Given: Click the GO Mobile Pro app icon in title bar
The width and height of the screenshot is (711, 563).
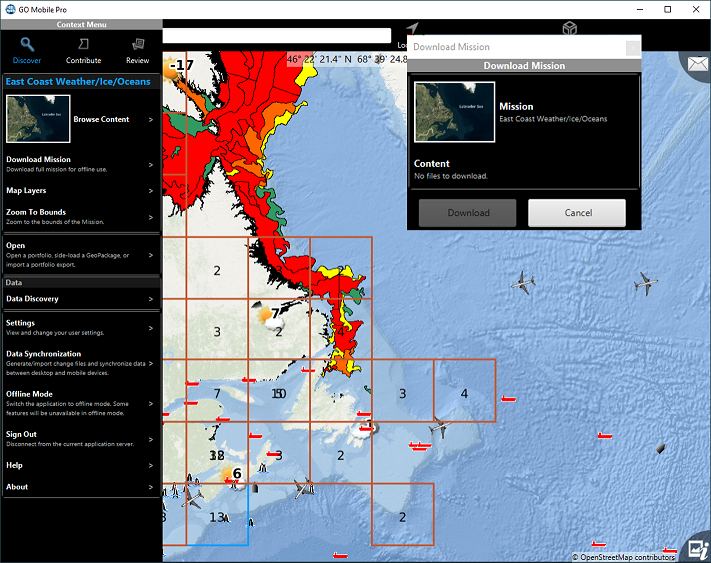Looking at the screenshot, I should pos(10,9).
